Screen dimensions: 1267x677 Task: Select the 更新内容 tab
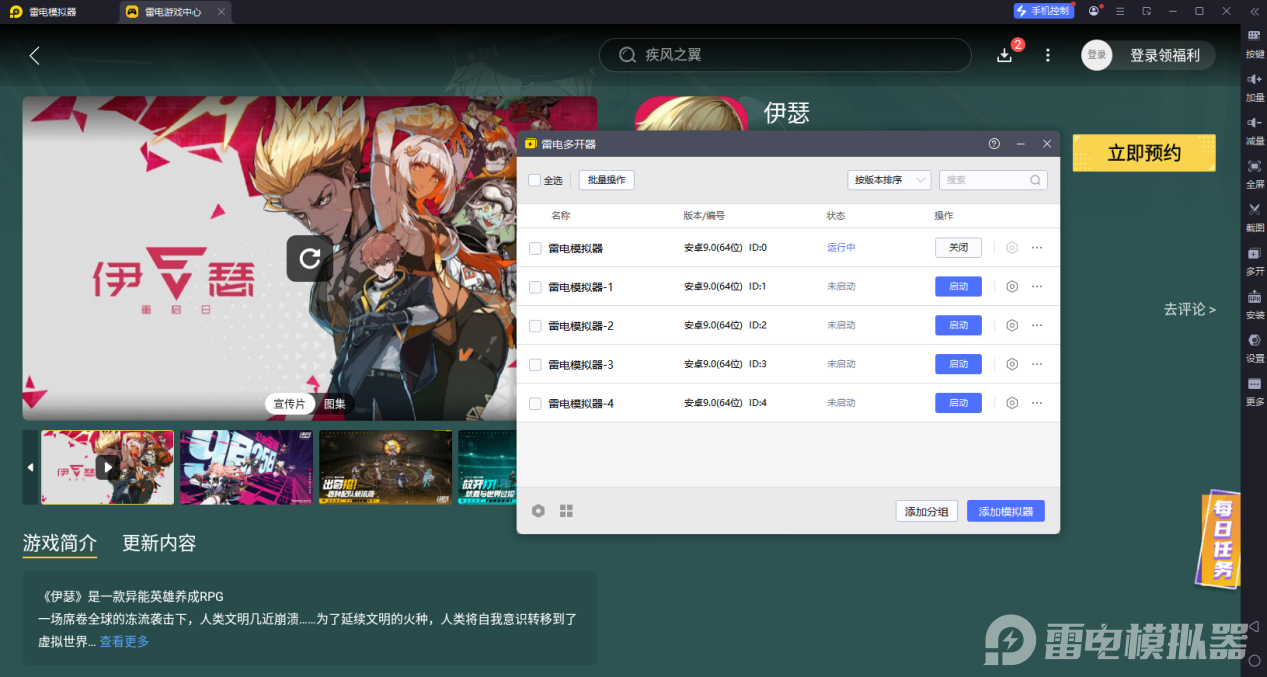point(159,543)
